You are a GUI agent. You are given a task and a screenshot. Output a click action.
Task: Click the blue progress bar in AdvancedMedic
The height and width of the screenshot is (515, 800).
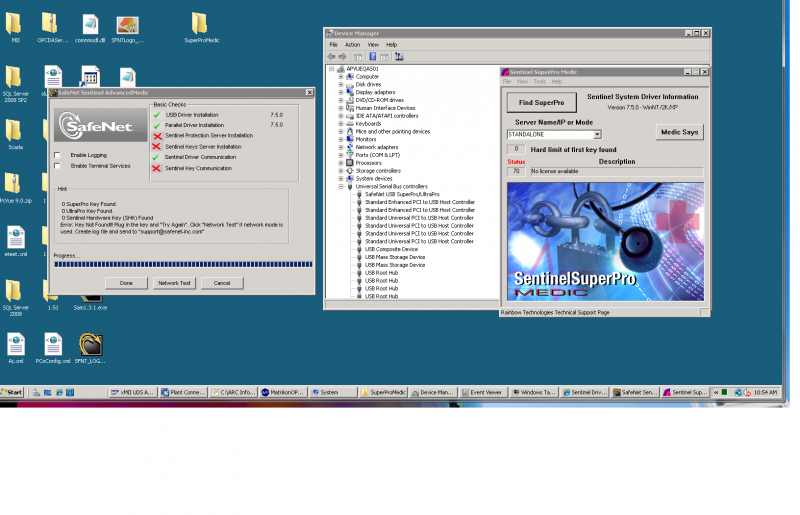(183, 264)
